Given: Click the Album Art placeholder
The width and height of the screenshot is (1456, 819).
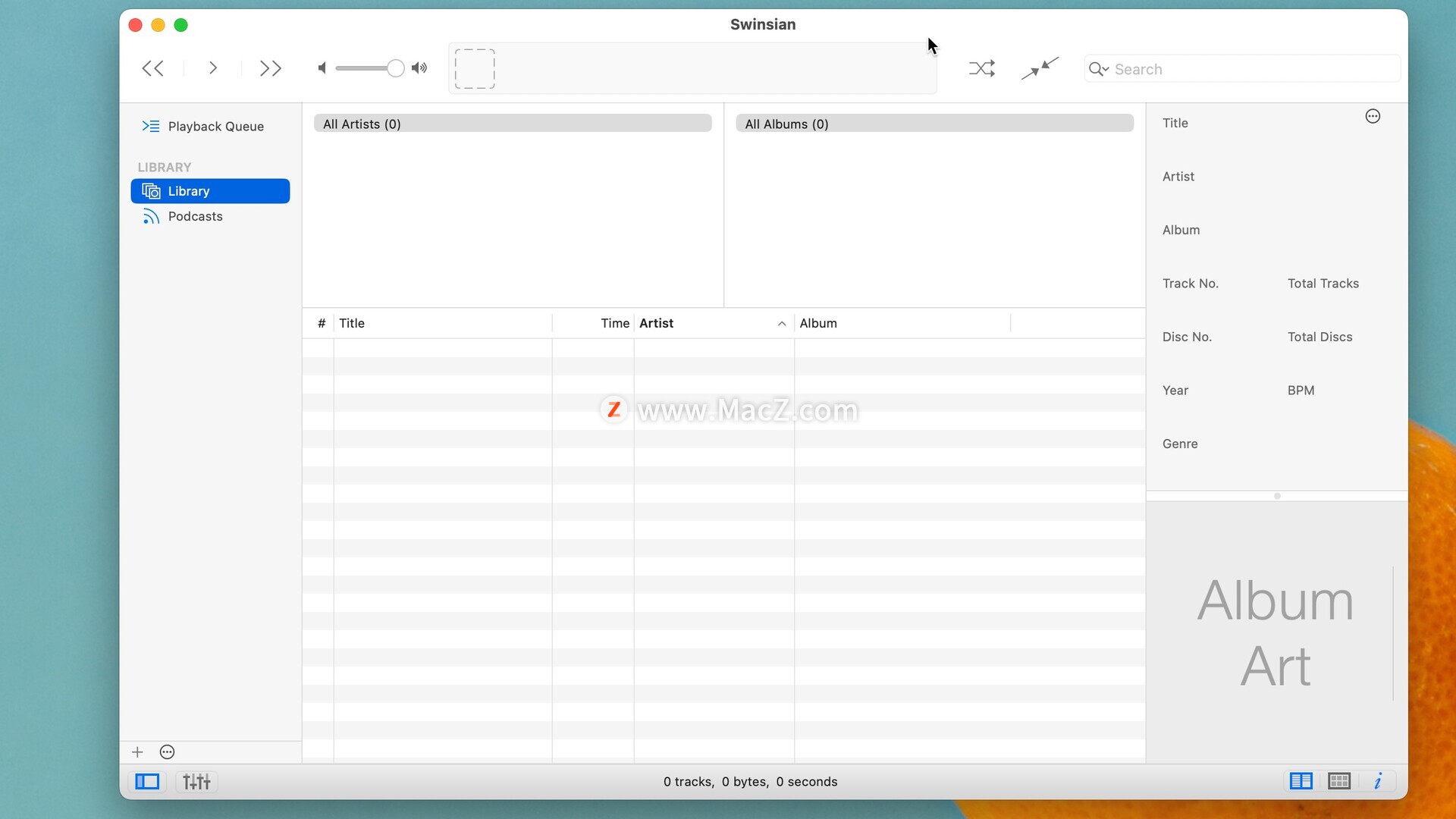Looking at the screenshot, I should click(1276, 632).
